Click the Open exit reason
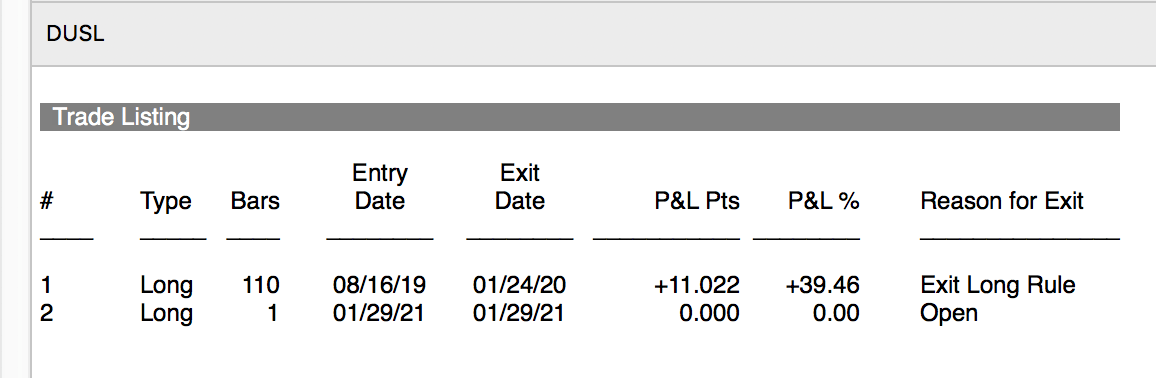This screenshot has width=1156, height=378. (x=949, y=314)
